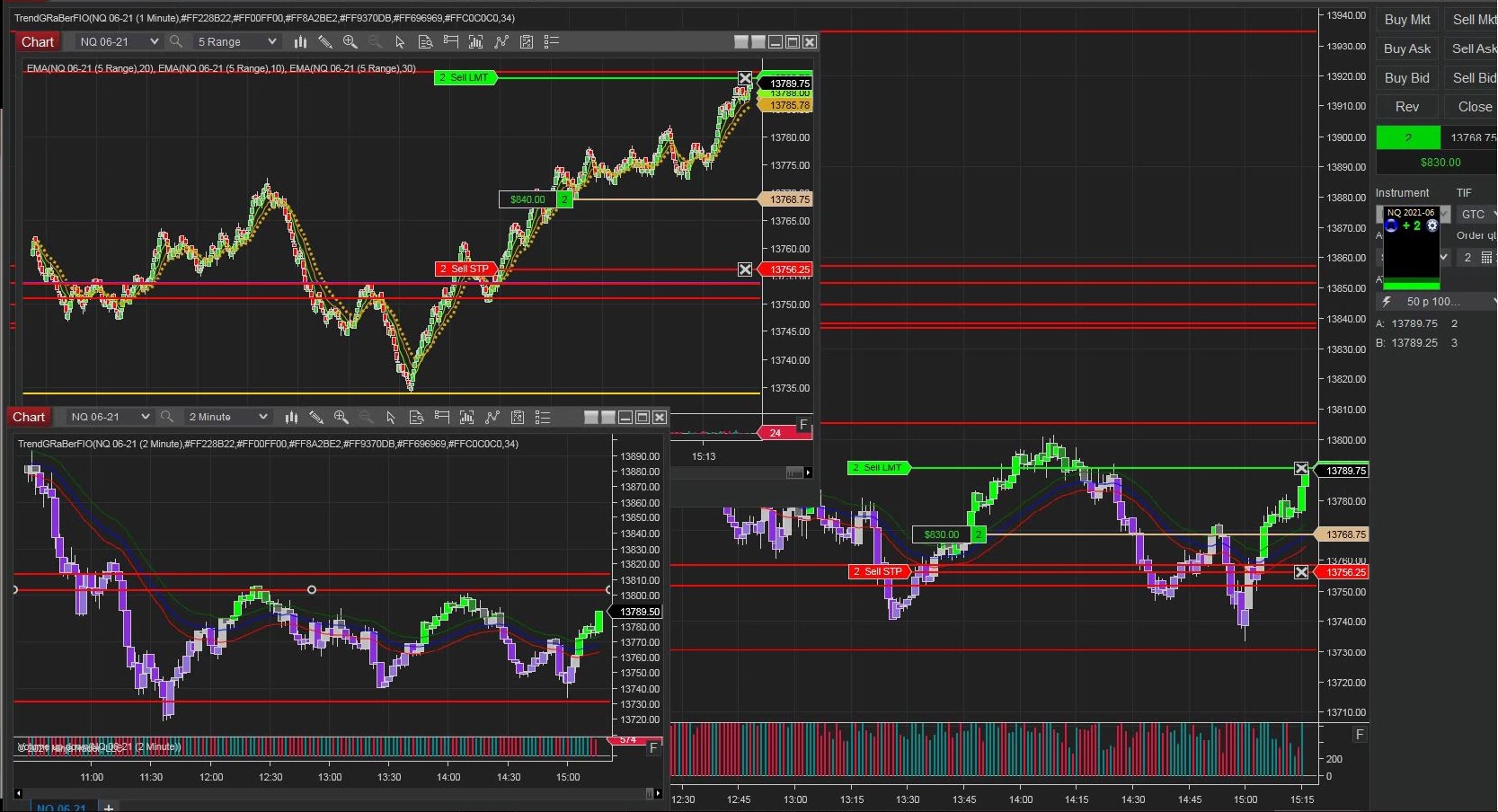The image size is (1498, 812).
Task: Select the cursor pointer tool in 5 Range chart
Action: point(400,41)
